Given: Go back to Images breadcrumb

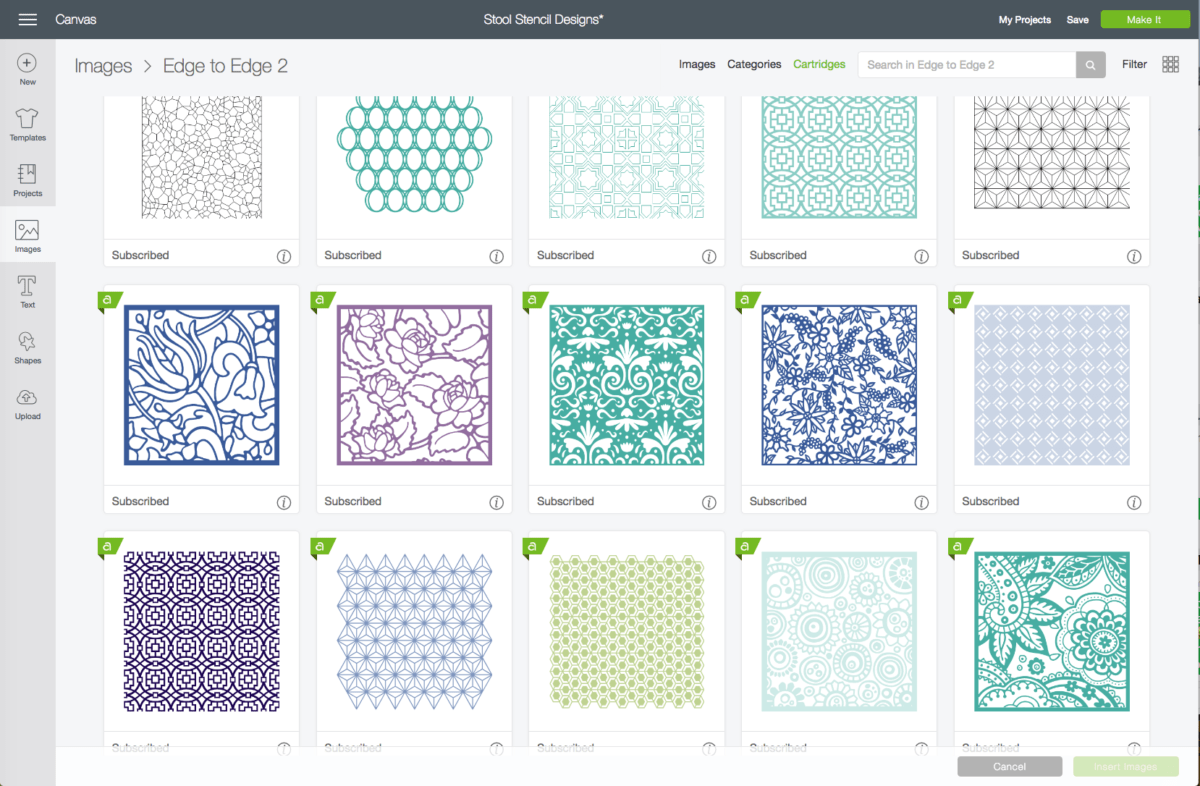Looking at the screenshot, I should click(x=103, y=66).
